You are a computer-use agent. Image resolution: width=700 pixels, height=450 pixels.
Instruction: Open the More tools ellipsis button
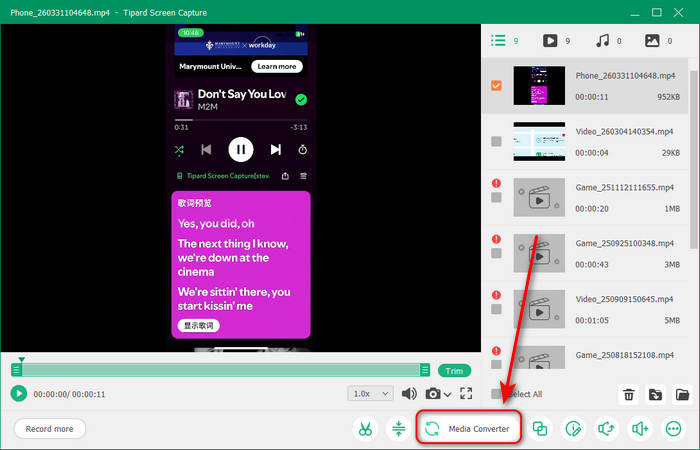(x=673, y=429)
